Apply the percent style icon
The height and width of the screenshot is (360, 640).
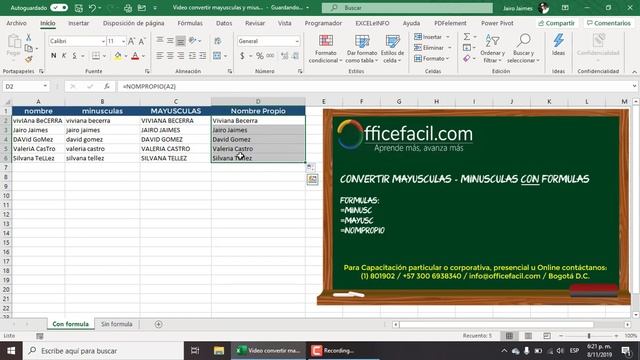click(260, 56)
